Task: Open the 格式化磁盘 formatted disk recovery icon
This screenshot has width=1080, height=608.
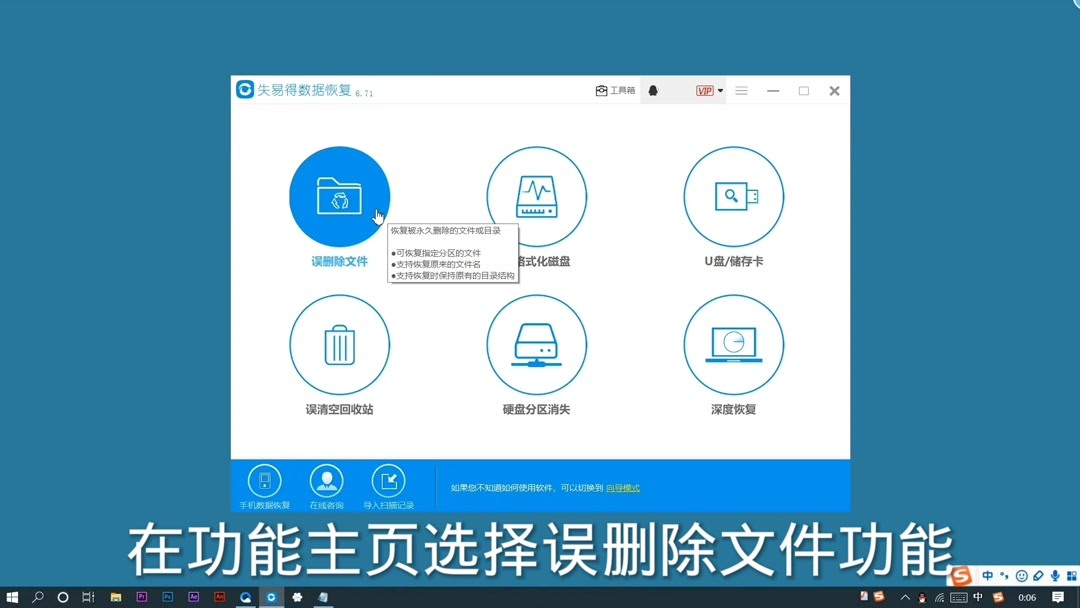Action: click(x=536, y=196)
